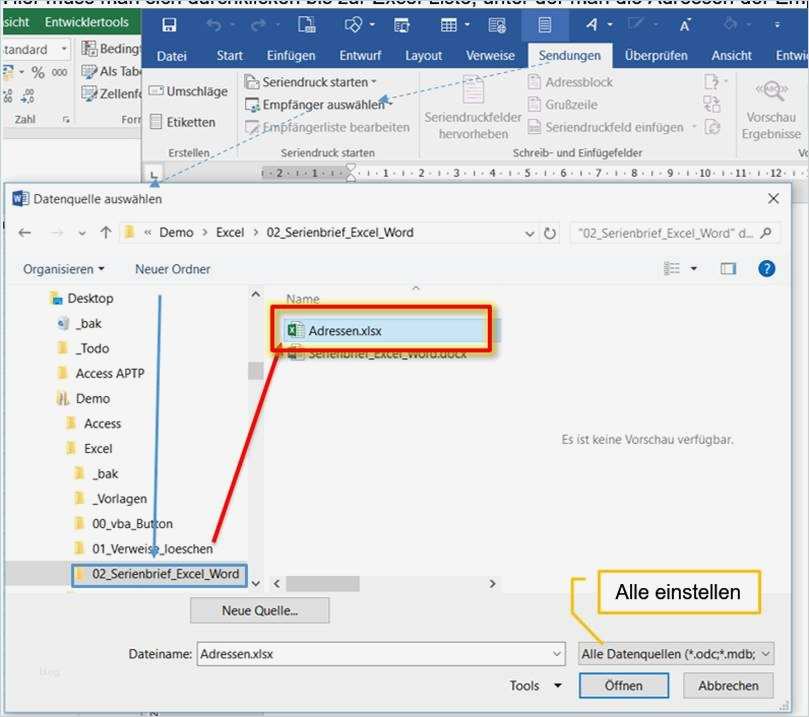Click the Save icon on the Quick Access Toolbar
The width and height of the screenshot is (809, 717).
point(171,24)
